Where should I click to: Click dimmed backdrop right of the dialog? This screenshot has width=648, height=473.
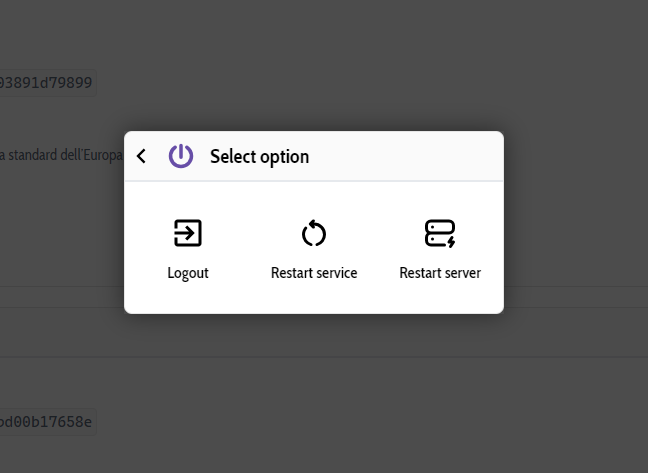click(x=575, y=222)
